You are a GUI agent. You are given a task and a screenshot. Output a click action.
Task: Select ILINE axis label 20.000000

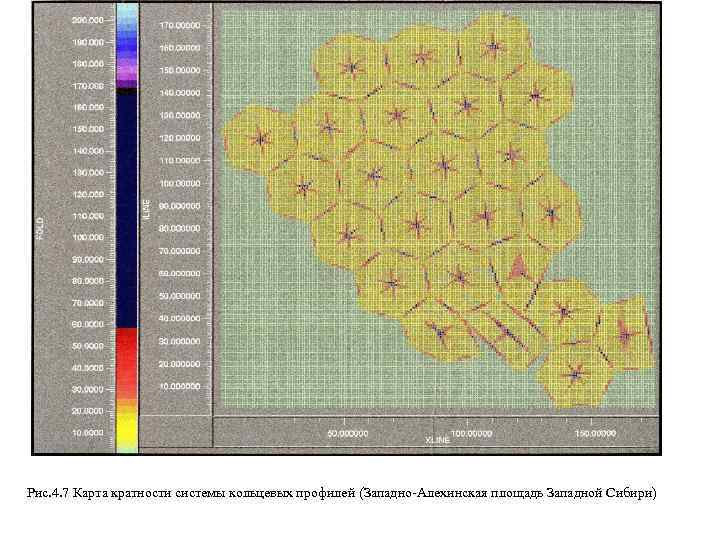coord(180,364)
